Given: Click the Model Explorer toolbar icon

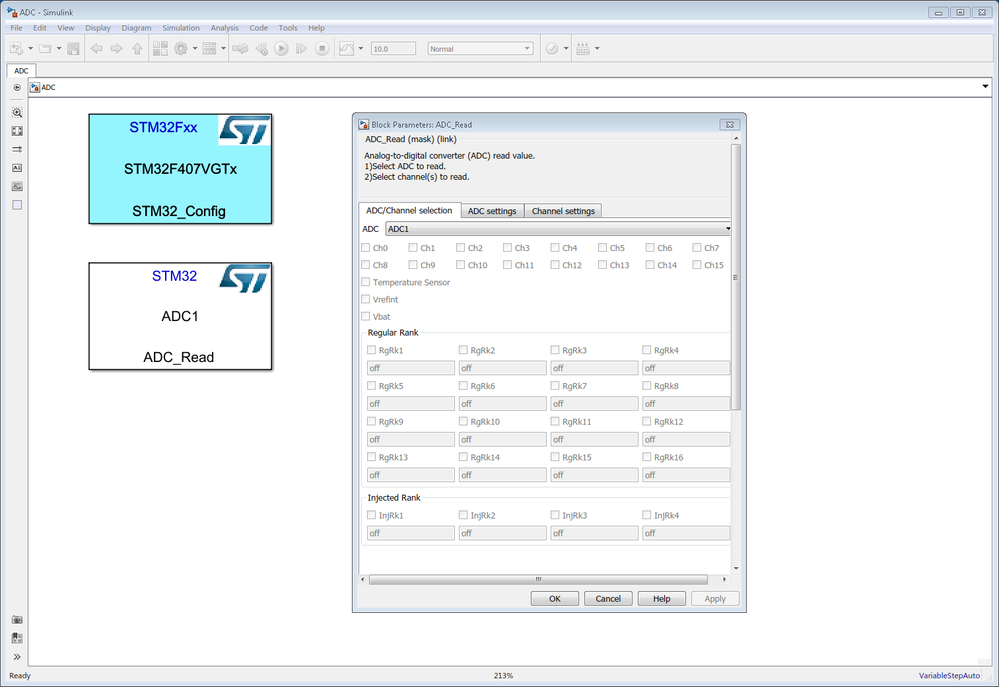Looking at the screenshot, I should click(x=209, y=48).
